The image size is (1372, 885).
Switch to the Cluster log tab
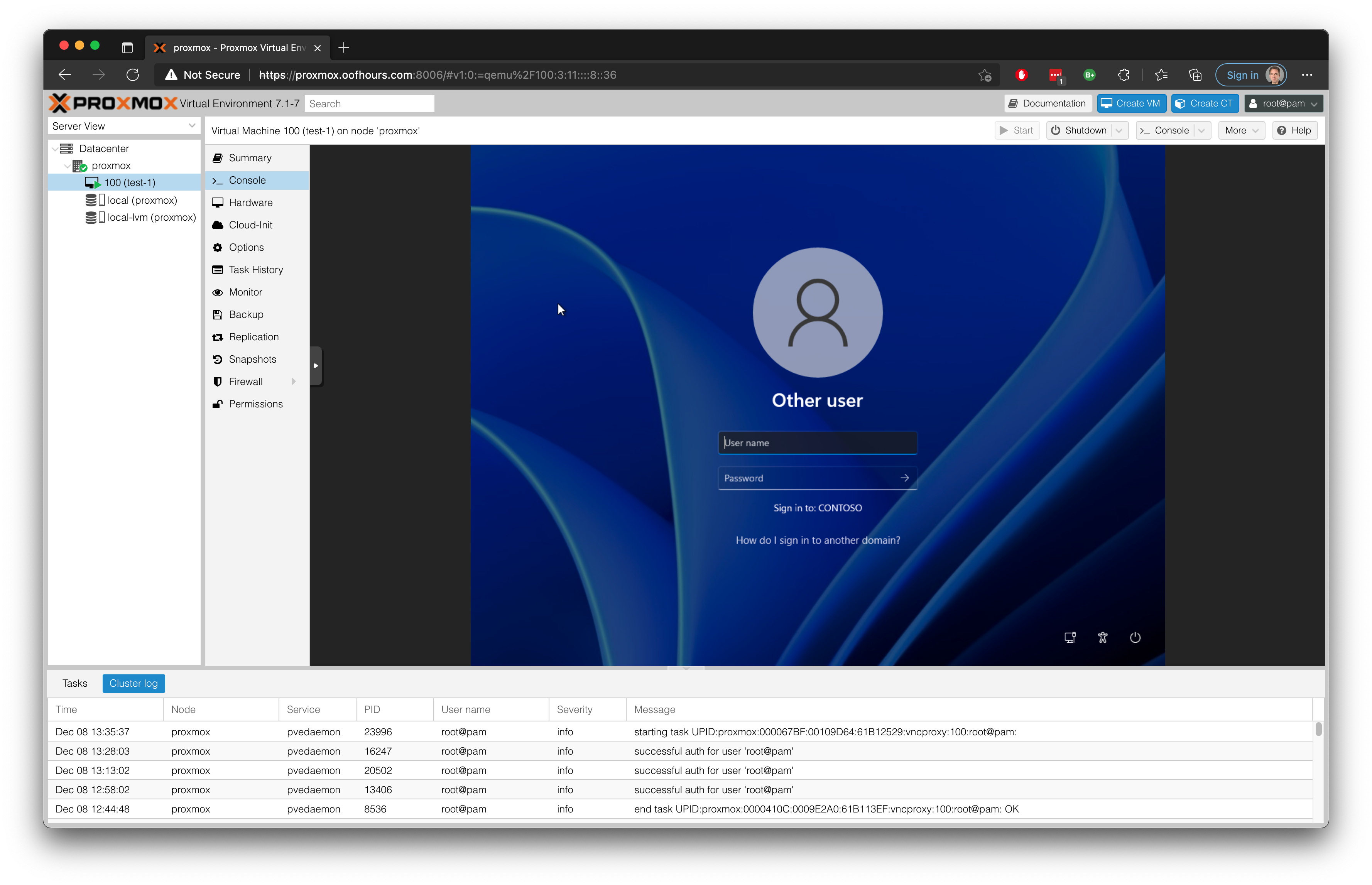133,683
